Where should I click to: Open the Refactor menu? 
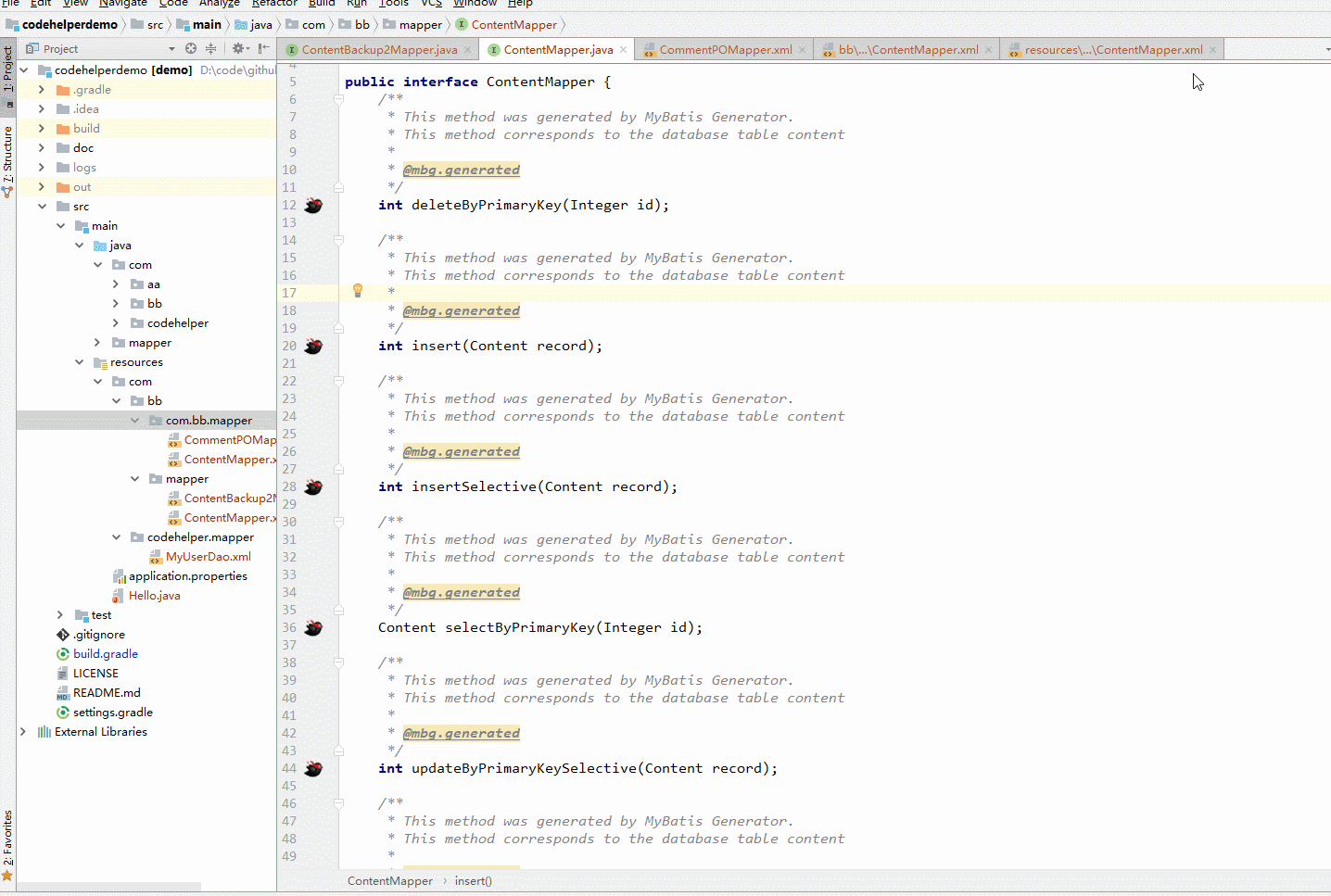[x=274, y=4]
